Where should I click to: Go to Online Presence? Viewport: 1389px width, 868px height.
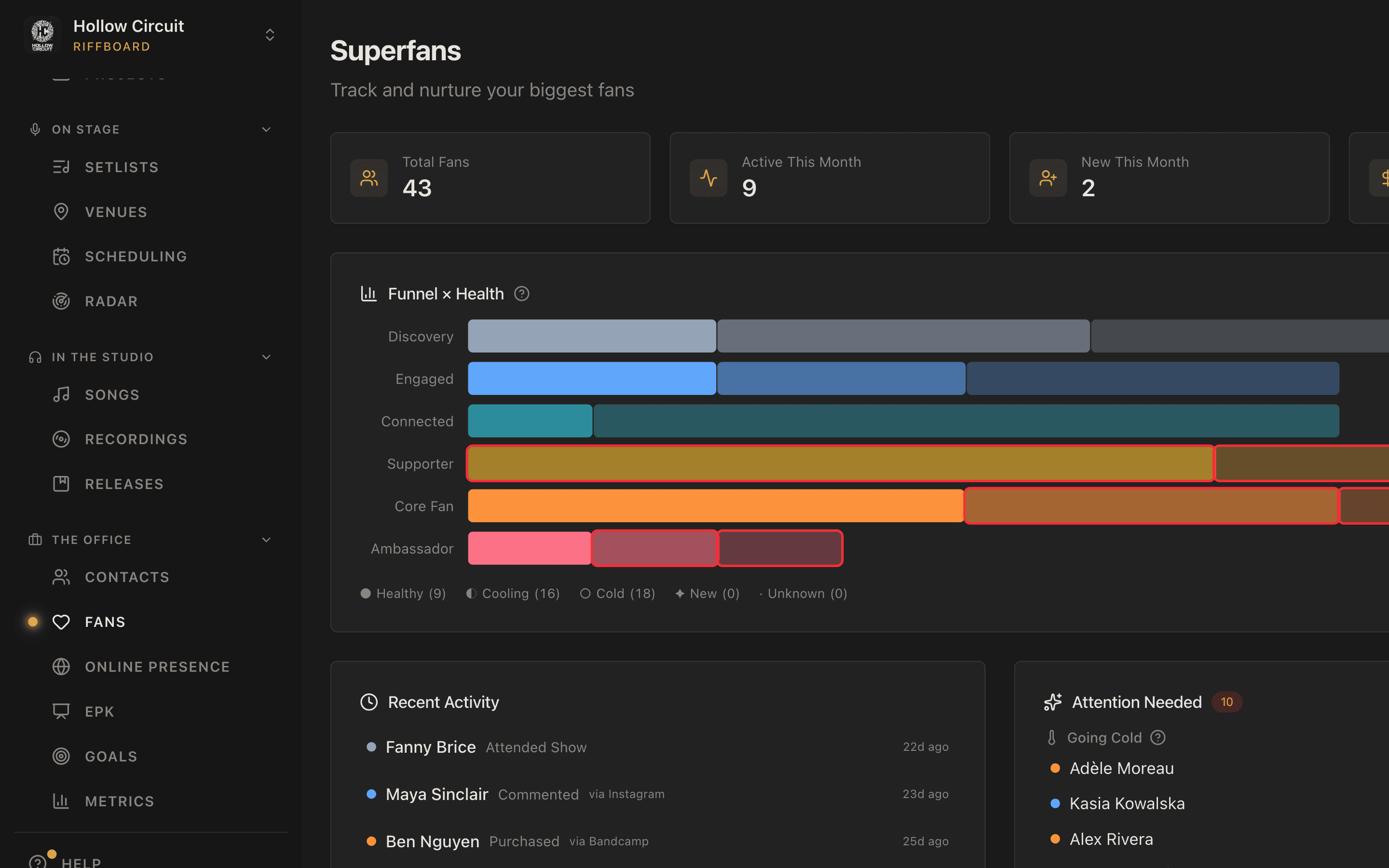pyautogui.click(x=157, y=666)
